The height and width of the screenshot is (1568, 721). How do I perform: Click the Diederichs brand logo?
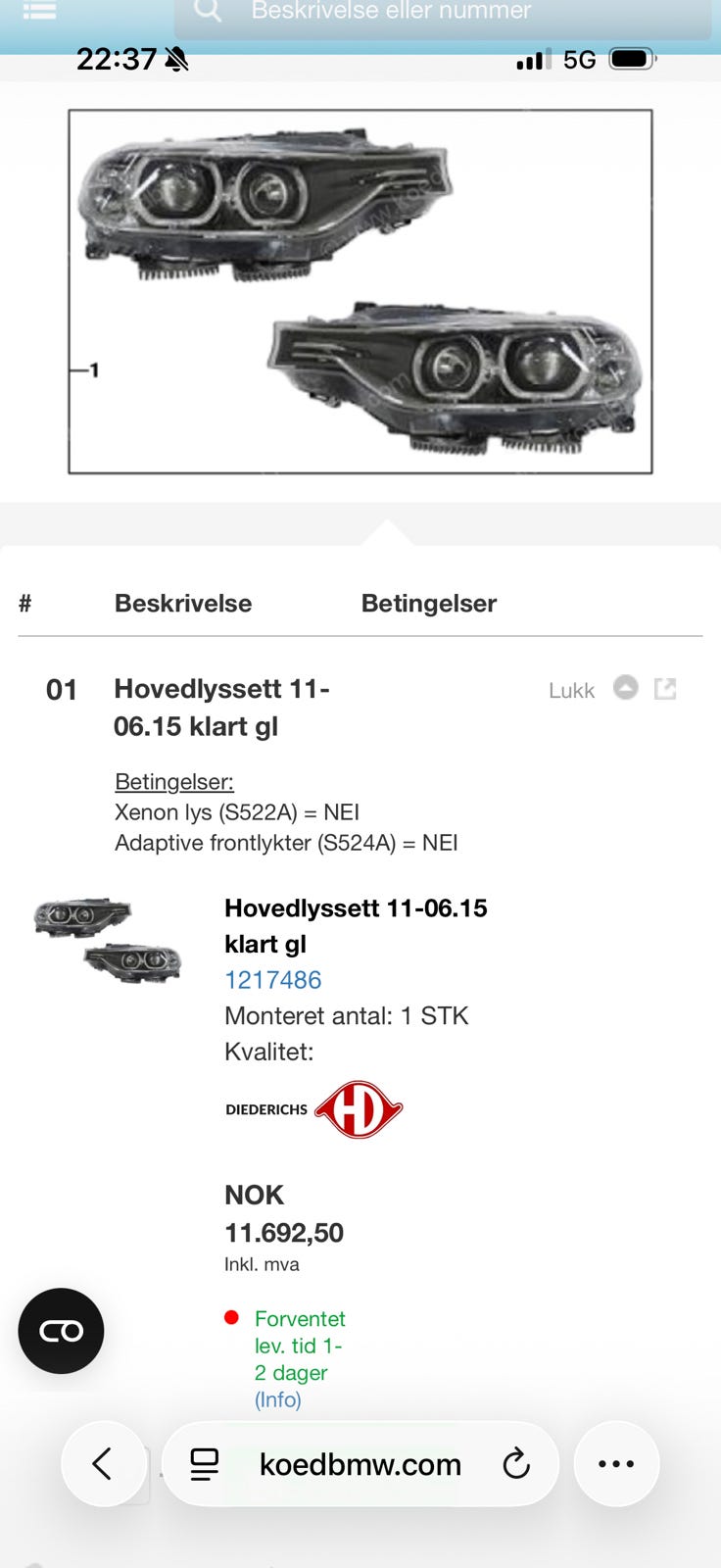click(313, 1109)
